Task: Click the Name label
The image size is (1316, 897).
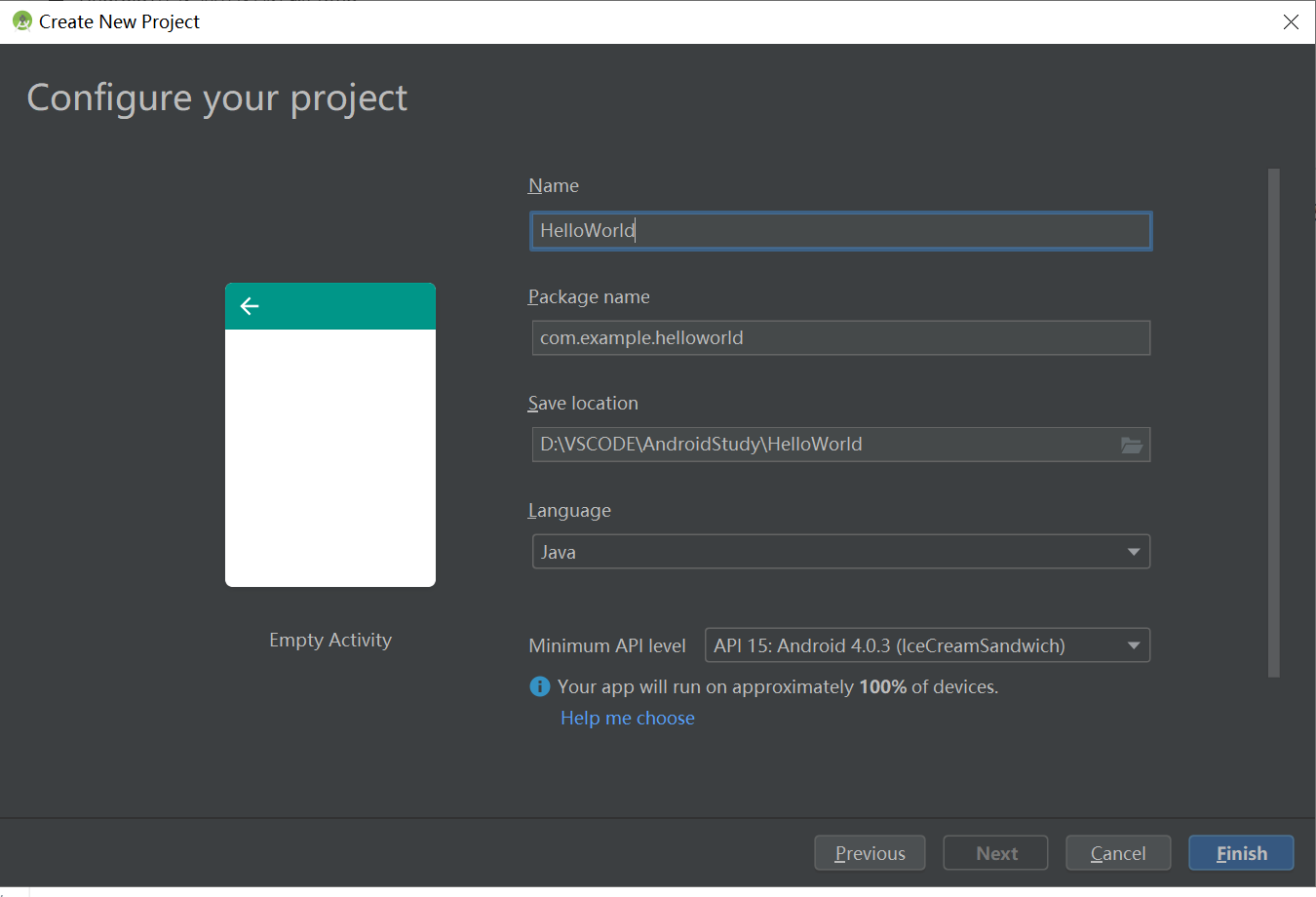Action: (x=554, y=185)
